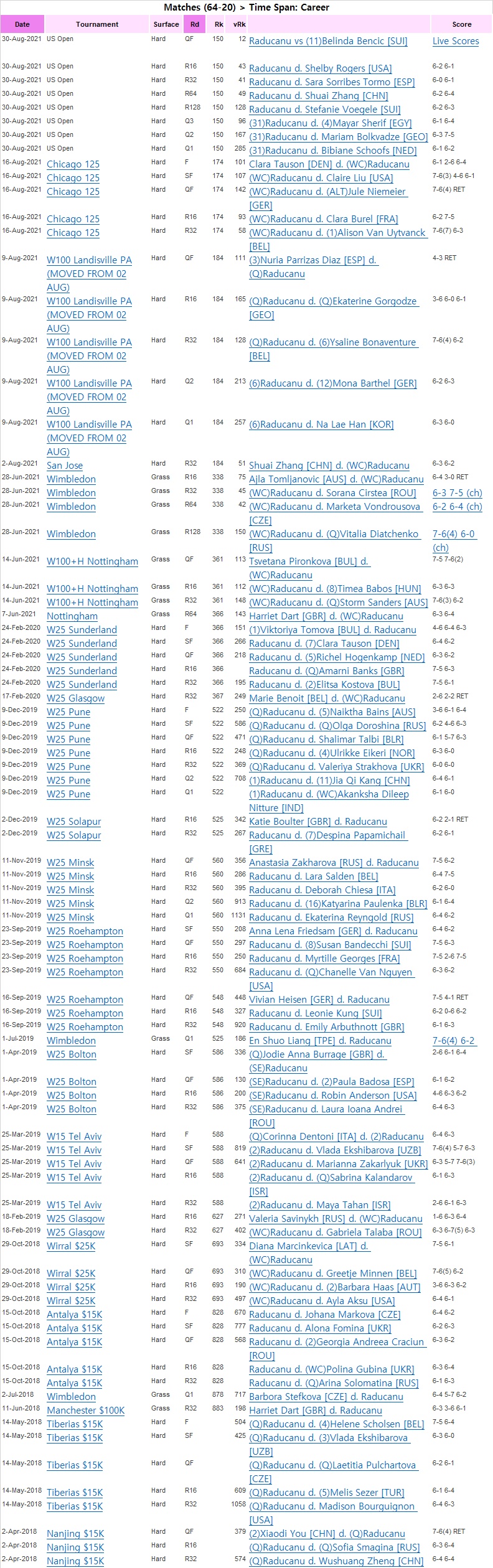Open Raducanu d. Bibiane Schoofs match
The height and width of the screenshot is (1568, 493).
pyautogui.click(x=333, y=151)
